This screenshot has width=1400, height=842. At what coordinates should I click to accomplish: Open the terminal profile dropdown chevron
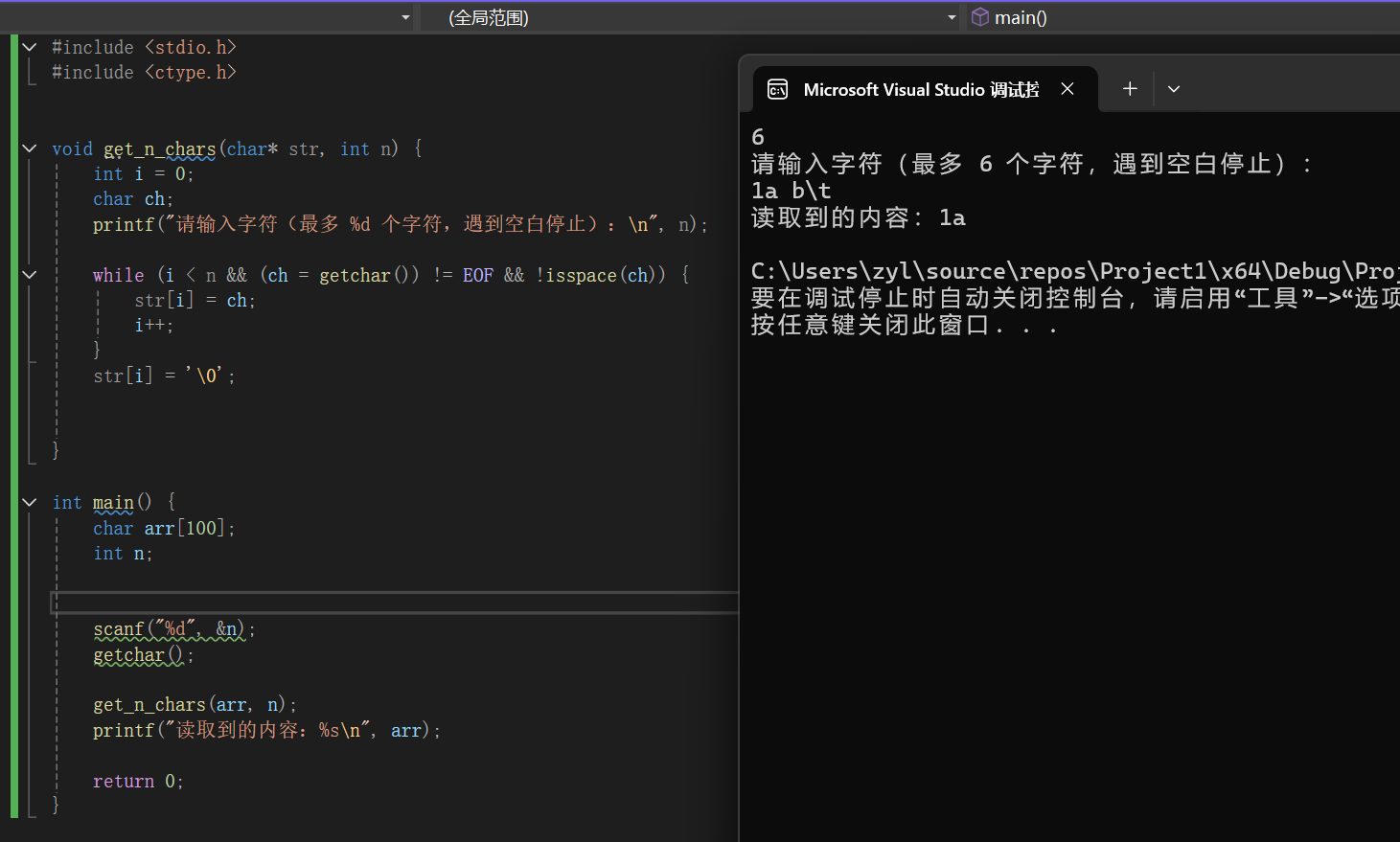[x=1174, y=89]
